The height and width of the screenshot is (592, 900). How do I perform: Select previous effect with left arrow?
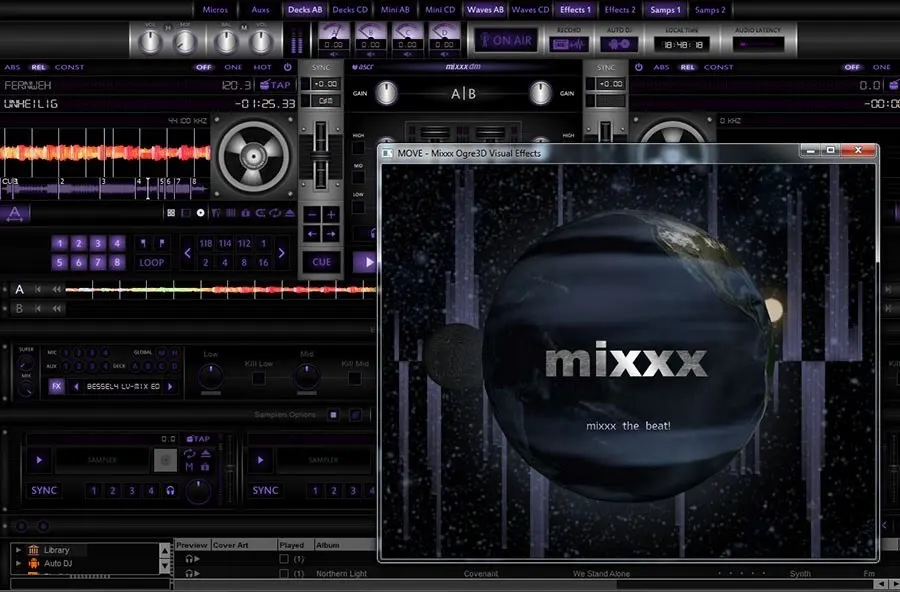(76, 386)
